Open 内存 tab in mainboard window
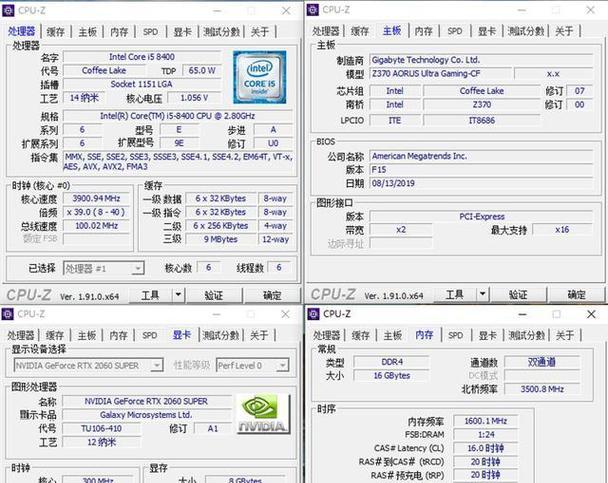Screen dimensions: 608x483 coord(423,31)
